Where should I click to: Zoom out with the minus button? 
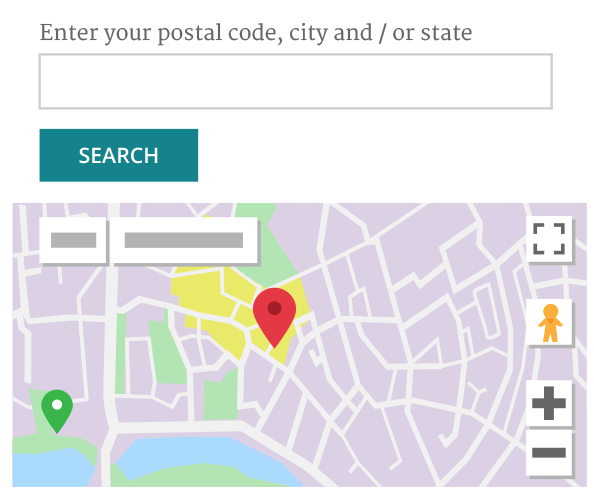tap(549, 452)
